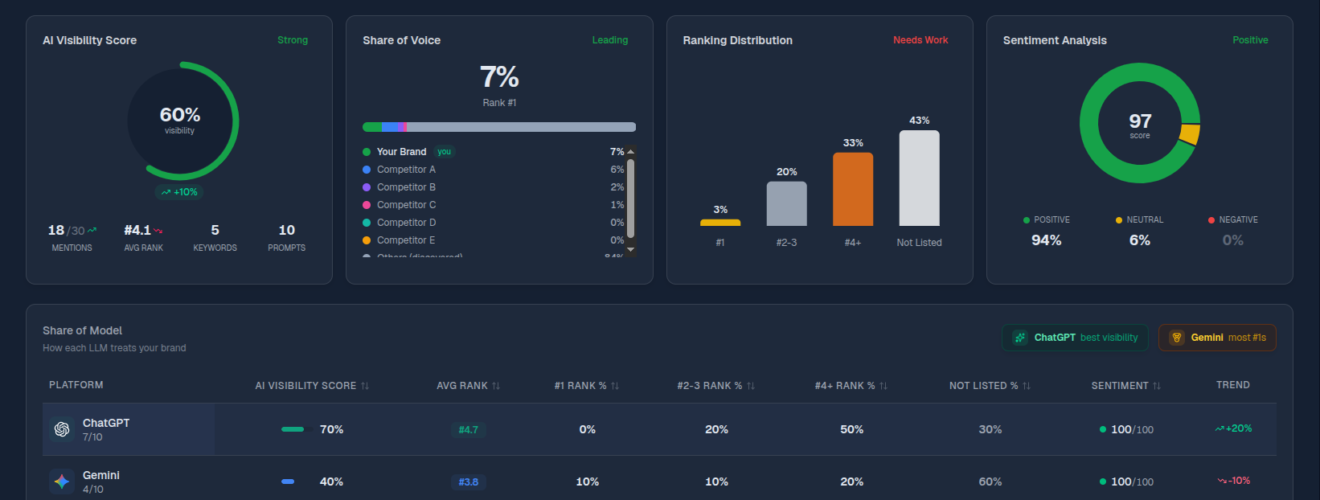
Task: Click the orange #4+ bar in Ranking Distribution
Action: coord(853,189)
